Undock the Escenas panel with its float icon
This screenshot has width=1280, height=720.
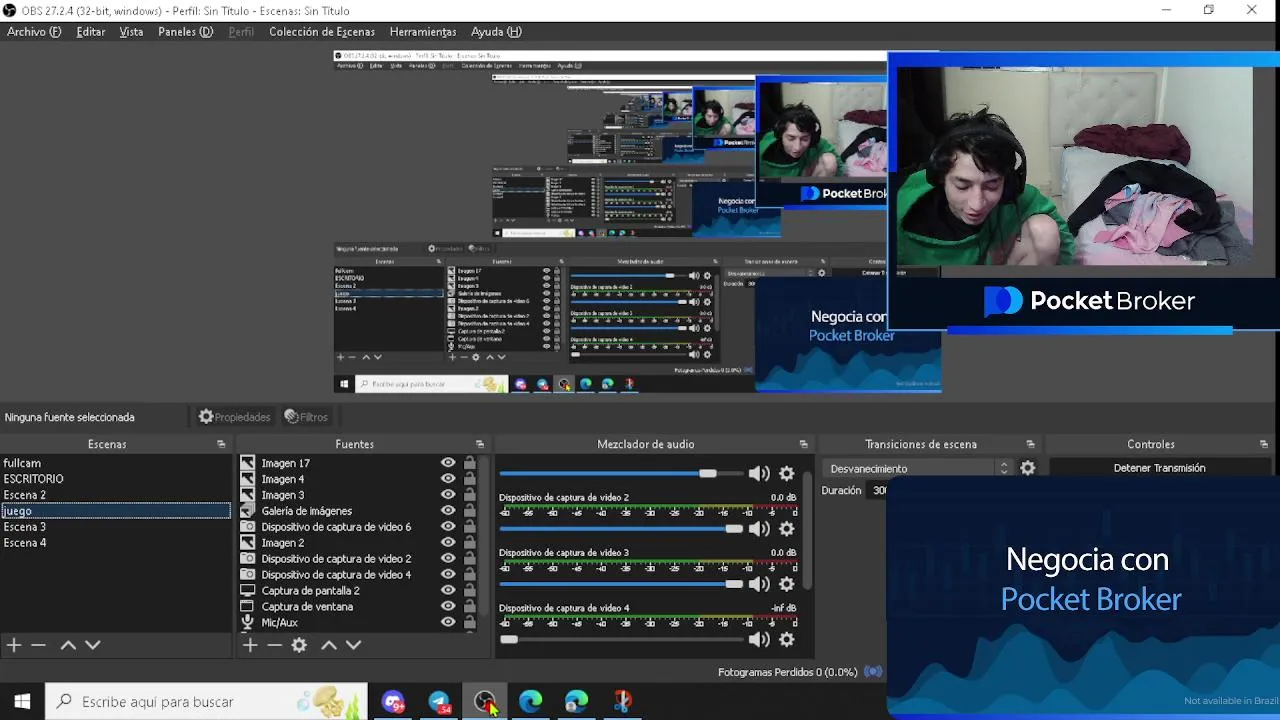pos(221,444)
